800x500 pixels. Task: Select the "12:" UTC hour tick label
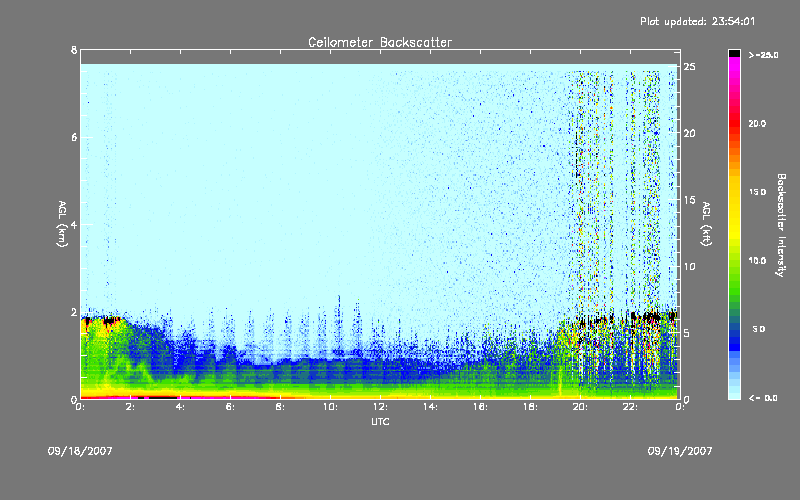pos(380,407)
